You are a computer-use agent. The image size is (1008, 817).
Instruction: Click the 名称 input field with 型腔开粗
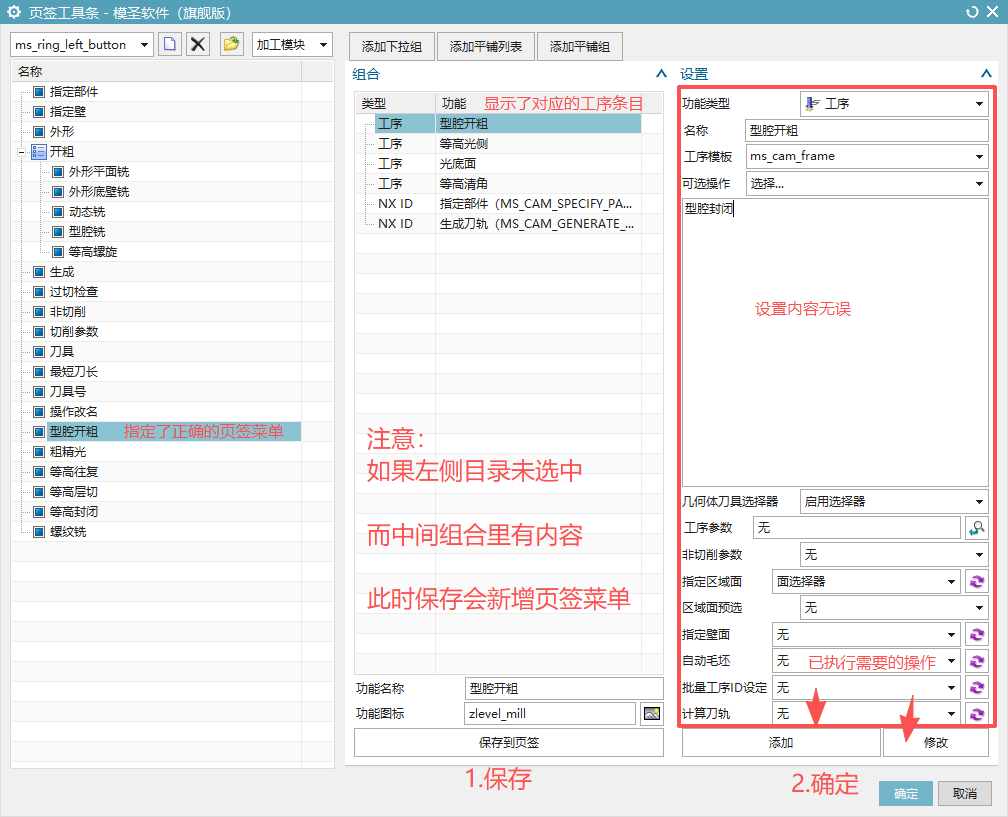pos(867,130)
